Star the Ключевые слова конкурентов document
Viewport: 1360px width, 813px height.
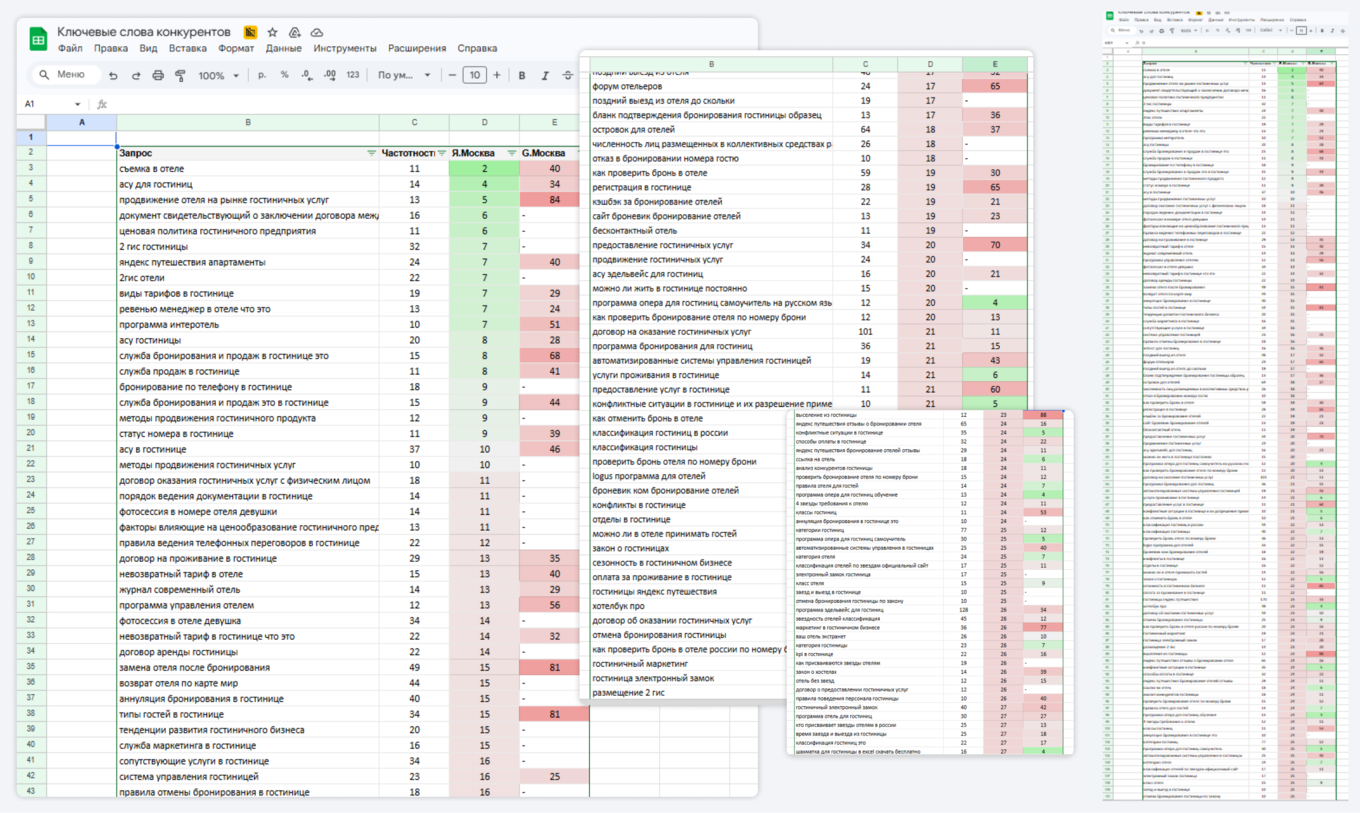point(272,33)
